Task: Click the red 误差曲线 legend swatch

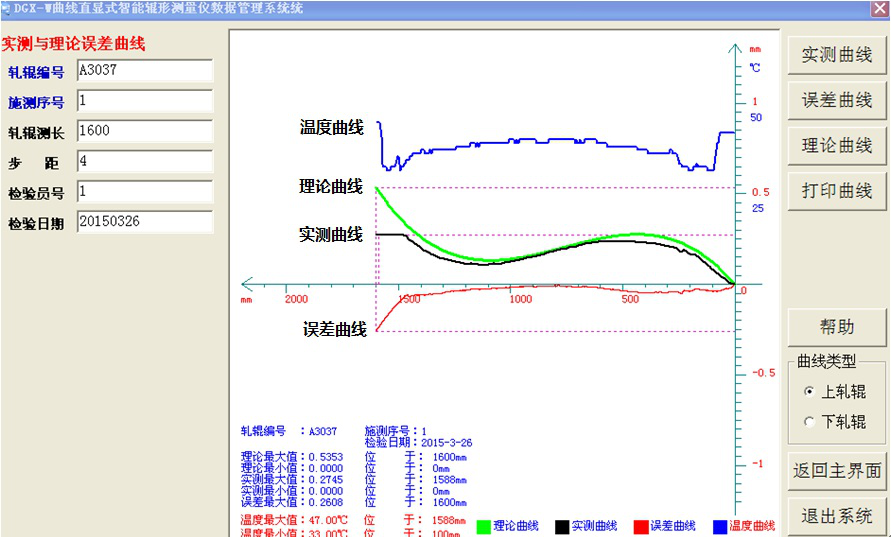Action: pos(640,526)
